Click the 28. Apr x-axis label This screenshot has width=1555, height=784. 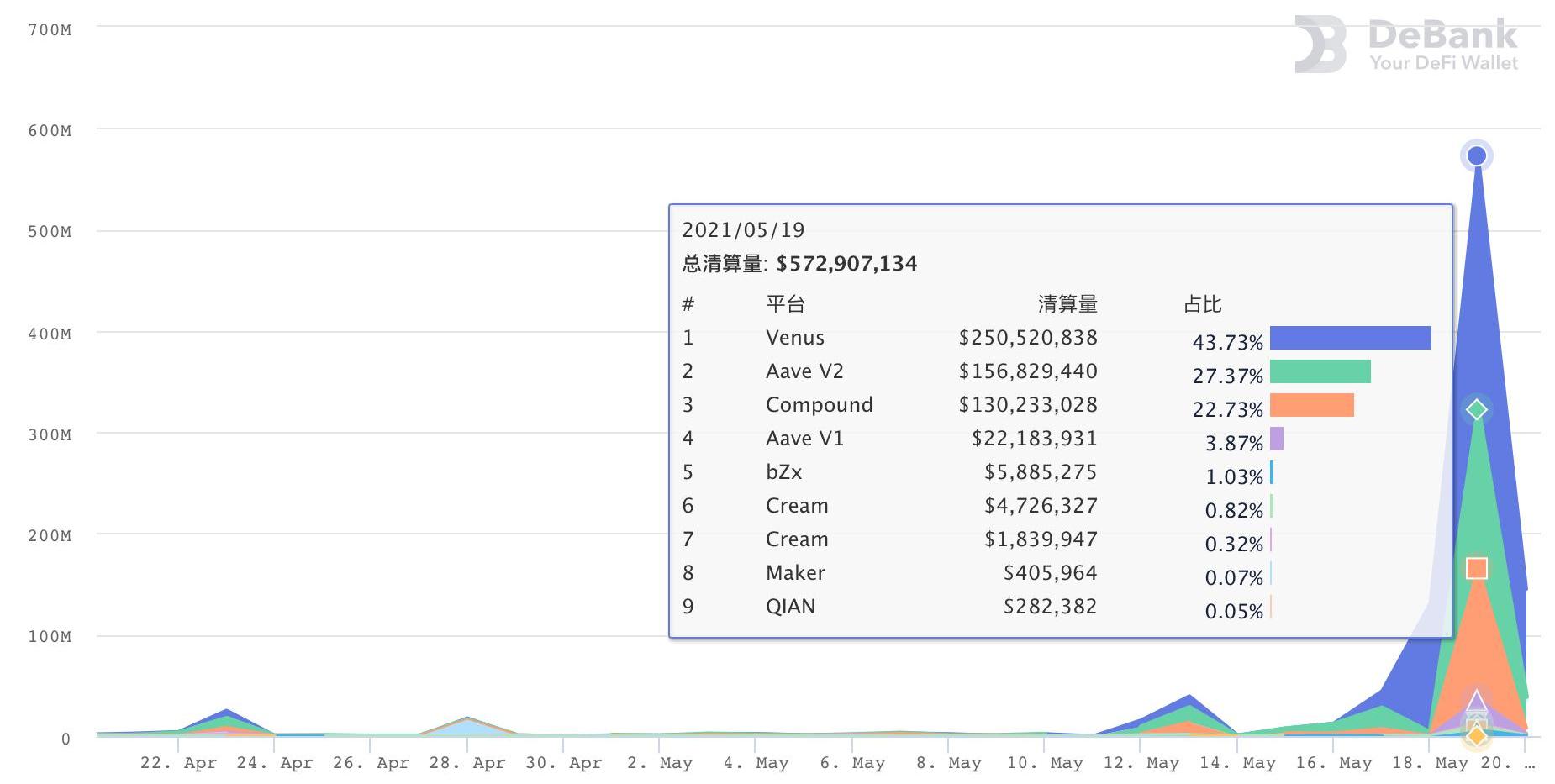tap(467, 763)
